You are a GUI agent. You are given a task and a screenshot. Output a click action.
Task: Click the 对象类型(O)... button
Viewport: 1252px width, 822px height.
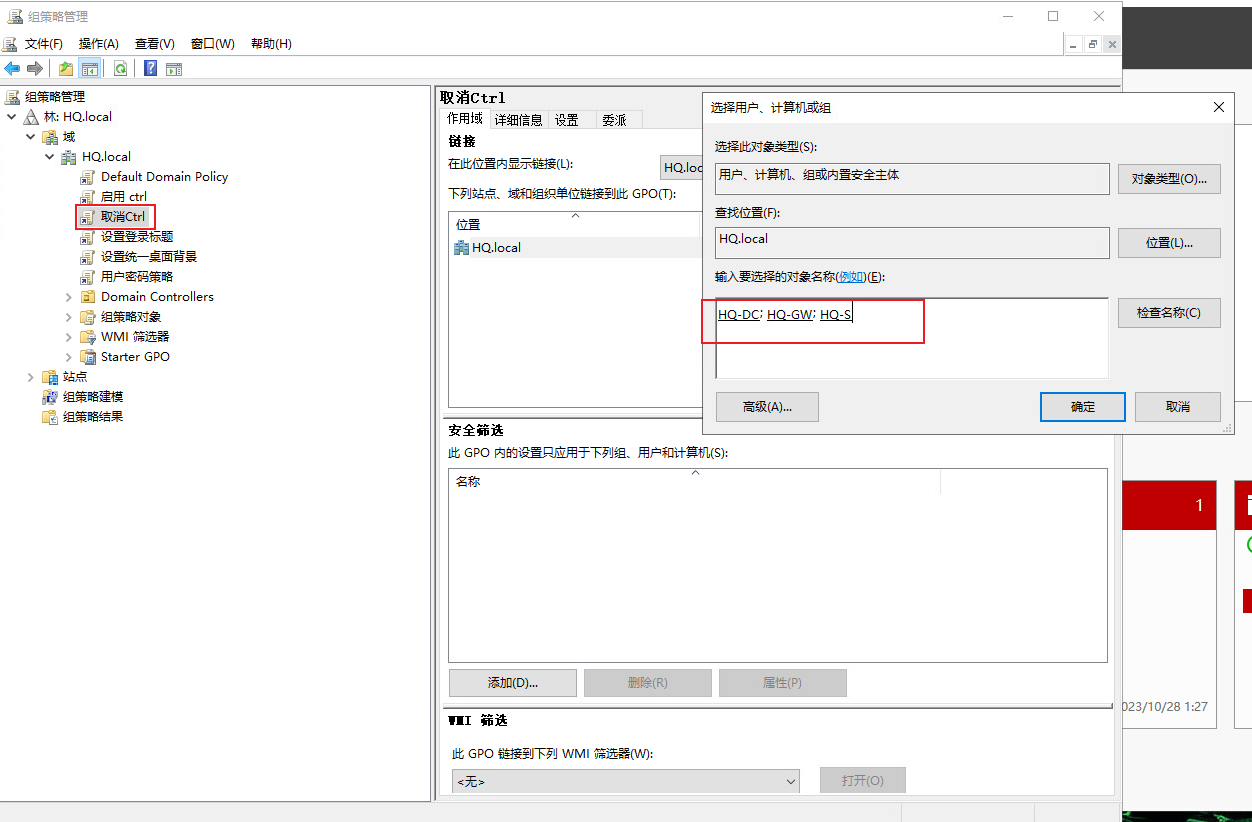[x=1169, y=179]
